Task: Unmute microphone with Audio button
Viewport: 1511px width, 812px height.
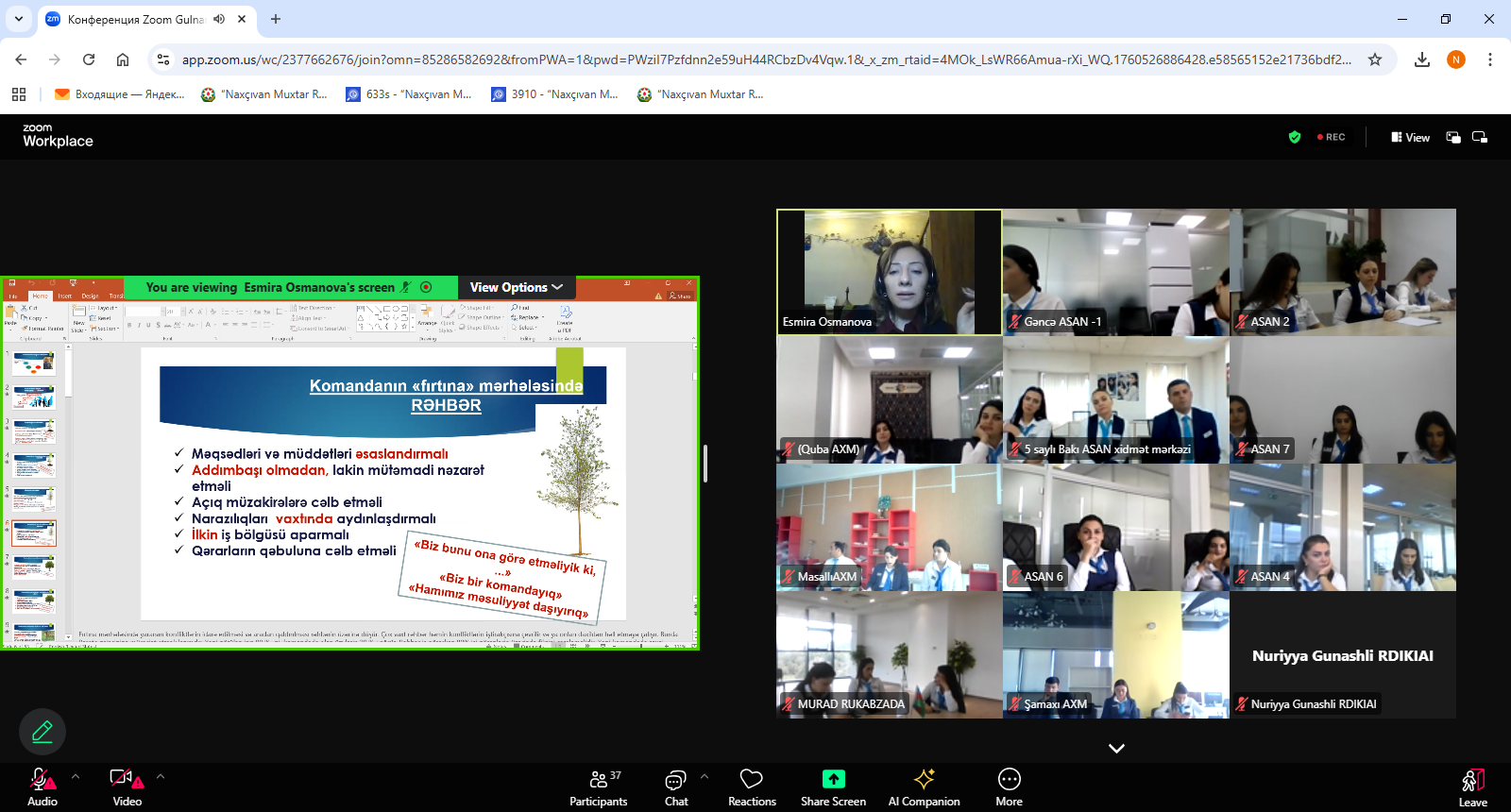Action: (x=42, y=787)
